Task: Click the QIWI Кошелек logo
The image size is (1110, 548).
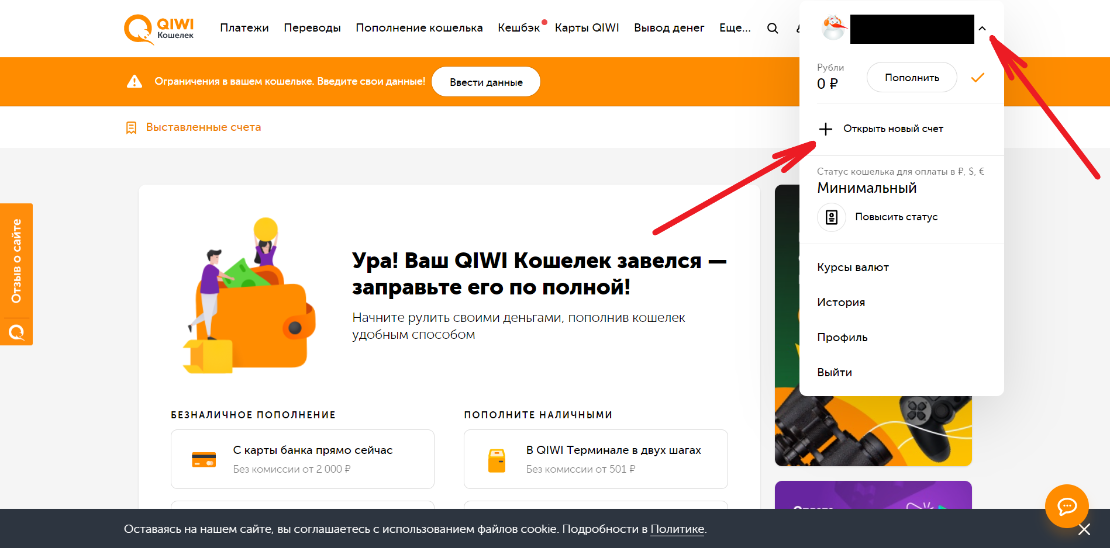Action: click(159, 28)
